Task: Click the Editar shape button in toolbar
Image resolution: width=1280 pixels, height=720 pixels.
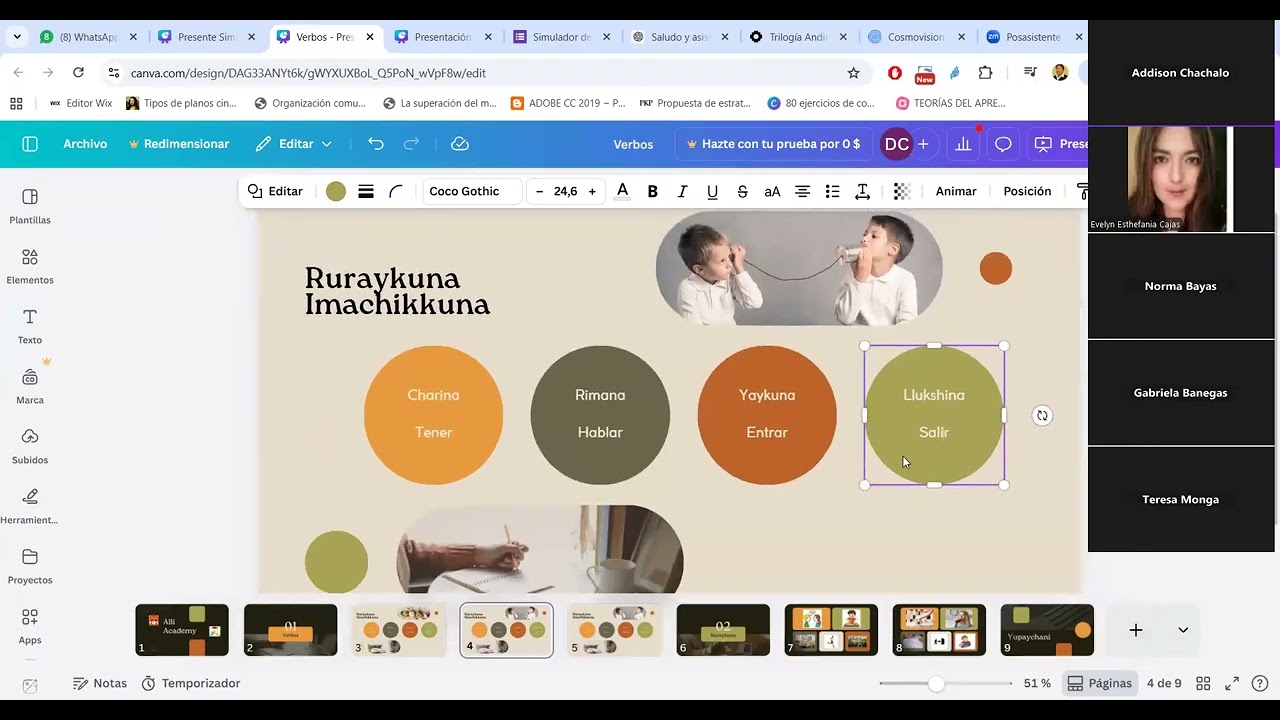Action: click(275, 191)
